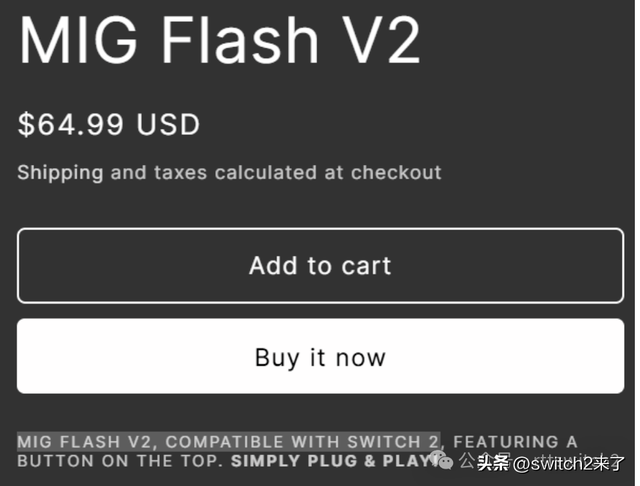Click the word taxes in shipping note
Image resolution: width=640 pixels, height=486 pixels.
tap(180, 173)
